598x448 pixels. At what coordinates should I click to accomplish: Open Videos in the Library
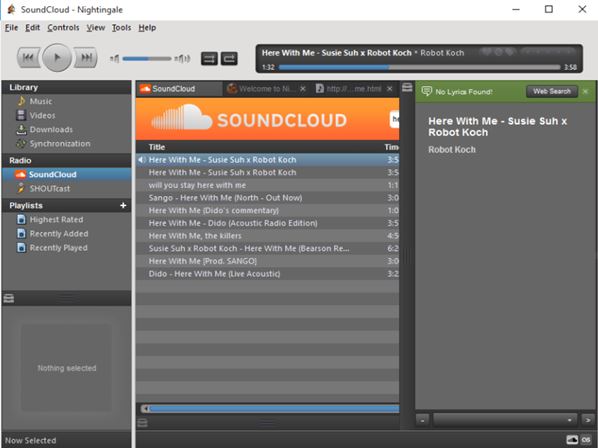point(42,116)
